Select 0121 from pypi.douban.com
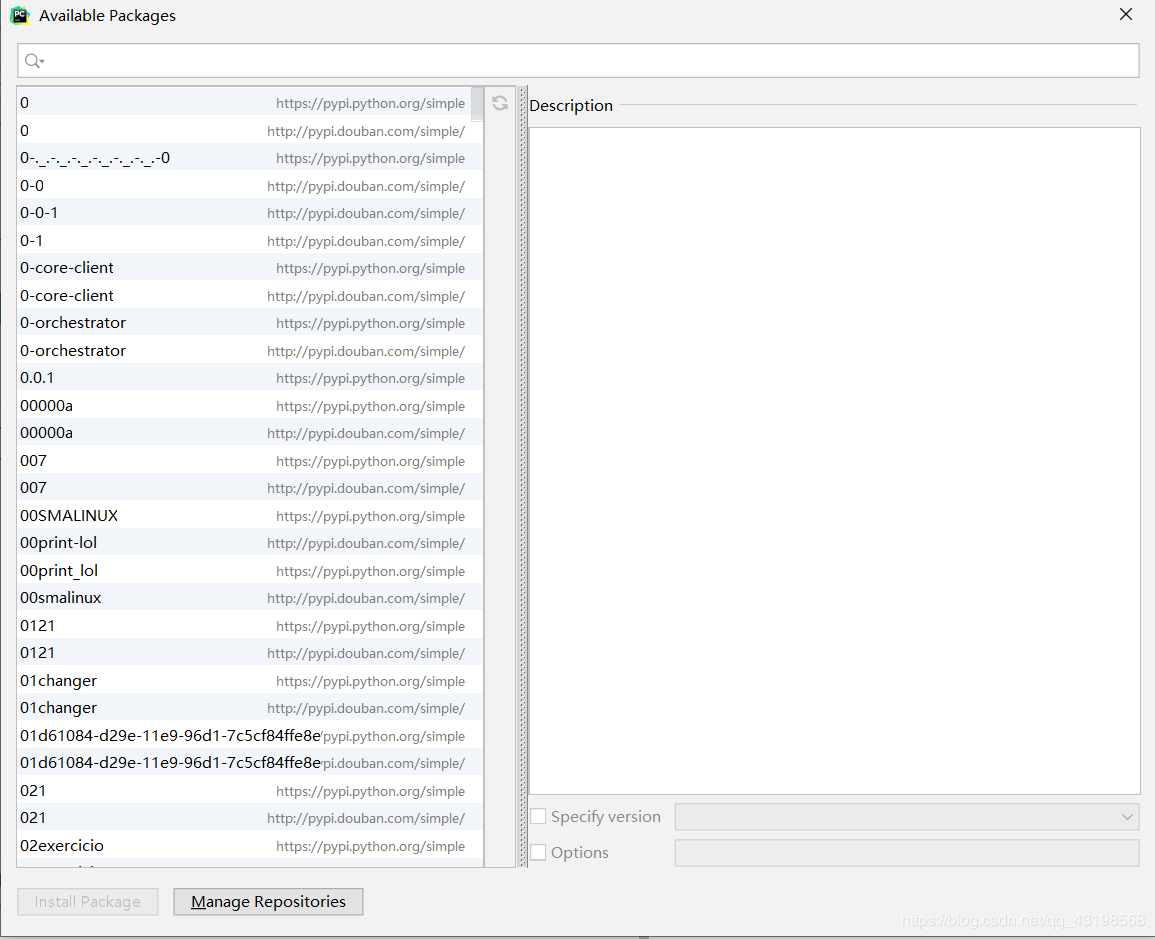The height and width of the screenshot is (939, 1155). [x=250, y=653]
